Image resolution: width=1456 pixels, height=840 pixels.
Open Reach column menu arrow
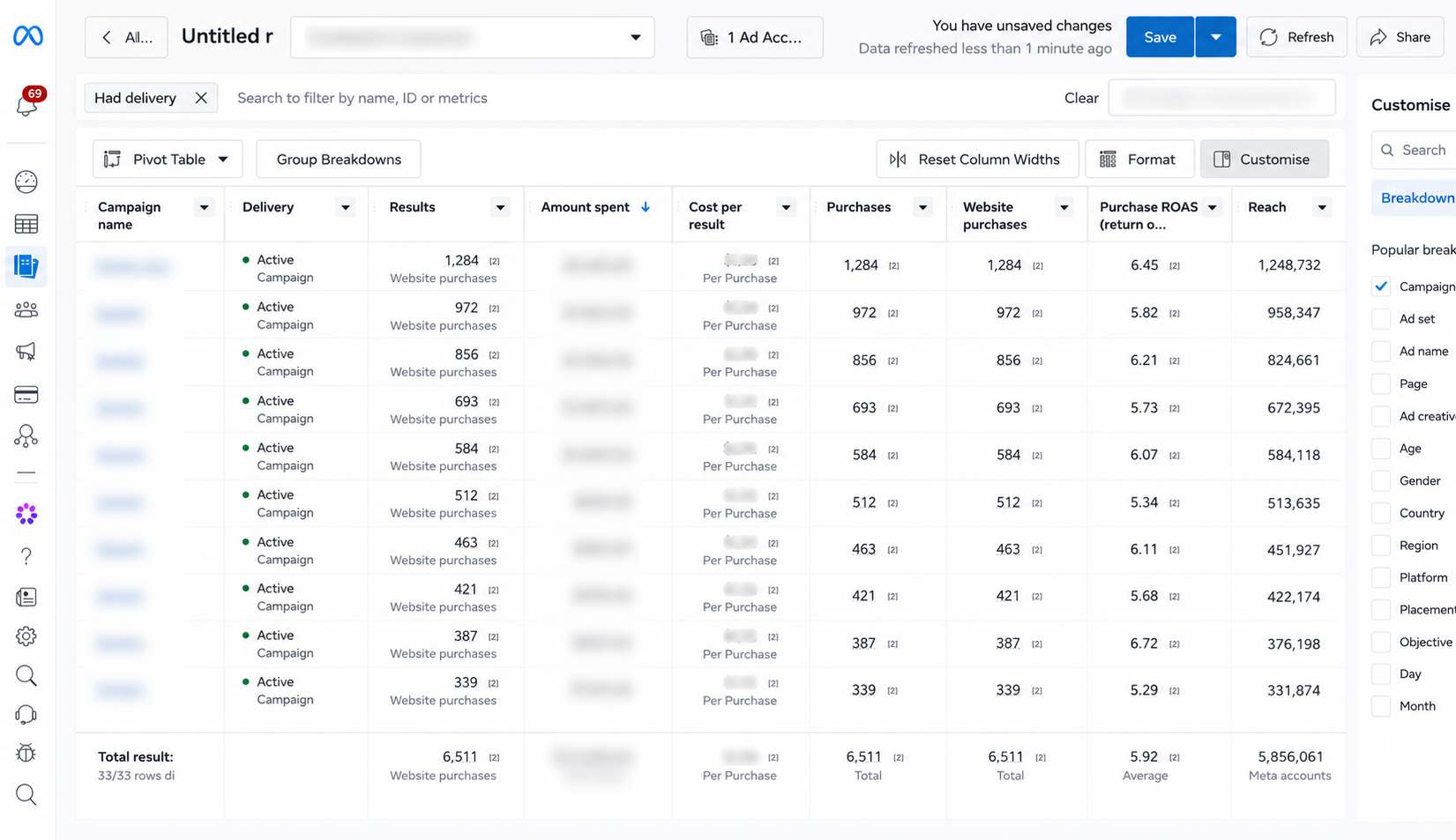[1322, 207]
